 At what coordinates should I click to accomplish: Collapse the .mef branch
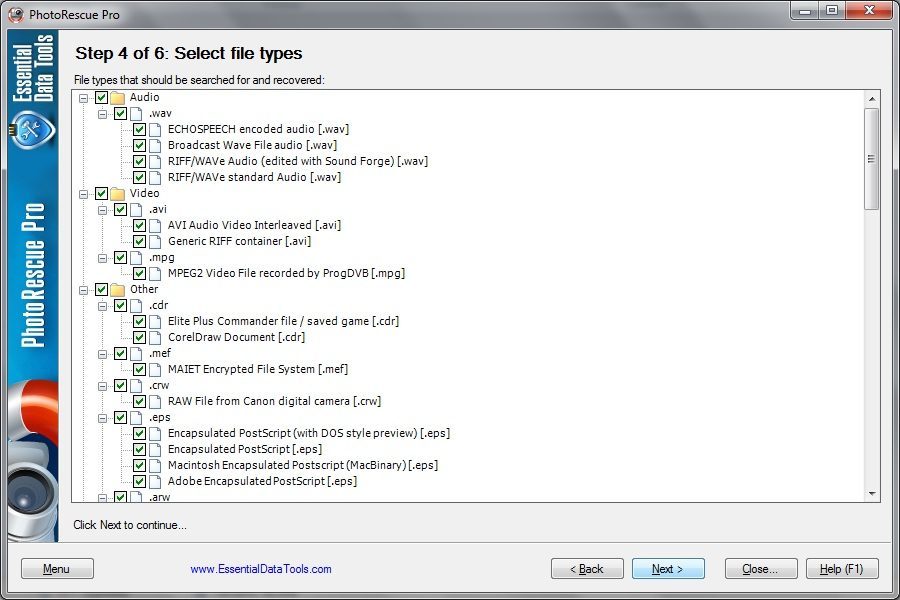[x=103, y=354]
